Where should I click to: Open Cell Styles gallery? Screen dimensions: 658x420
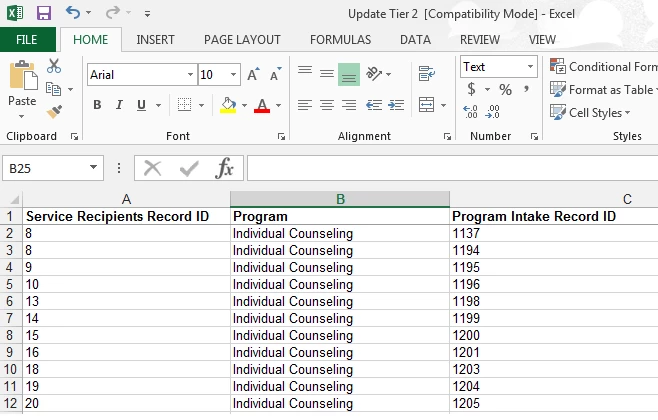tap(590, 112)
